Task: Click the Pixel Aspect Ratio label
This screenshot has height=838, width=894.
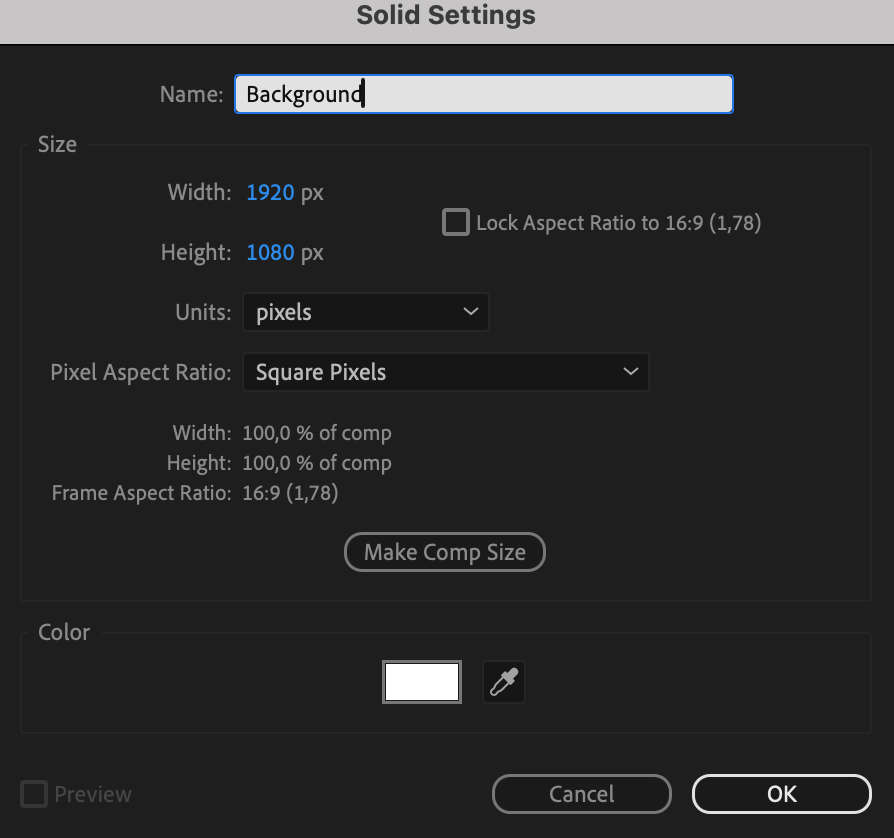Action: pyautogui.click(x=140, y=372)
